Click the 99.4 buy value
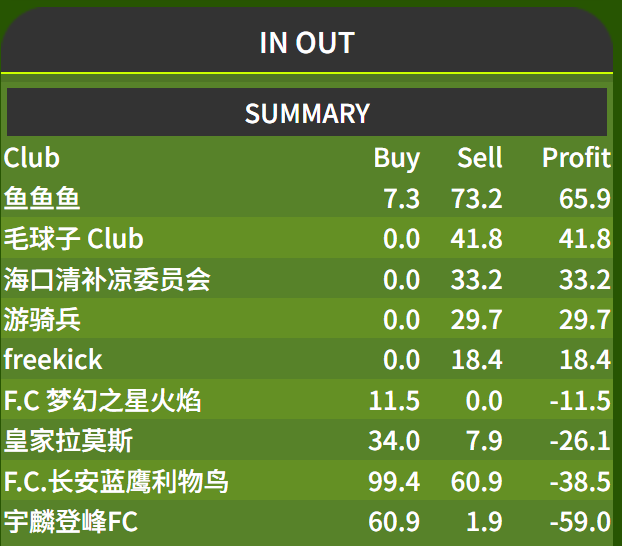The height and width of the screenshot is (546, 622). pos(394,482)
